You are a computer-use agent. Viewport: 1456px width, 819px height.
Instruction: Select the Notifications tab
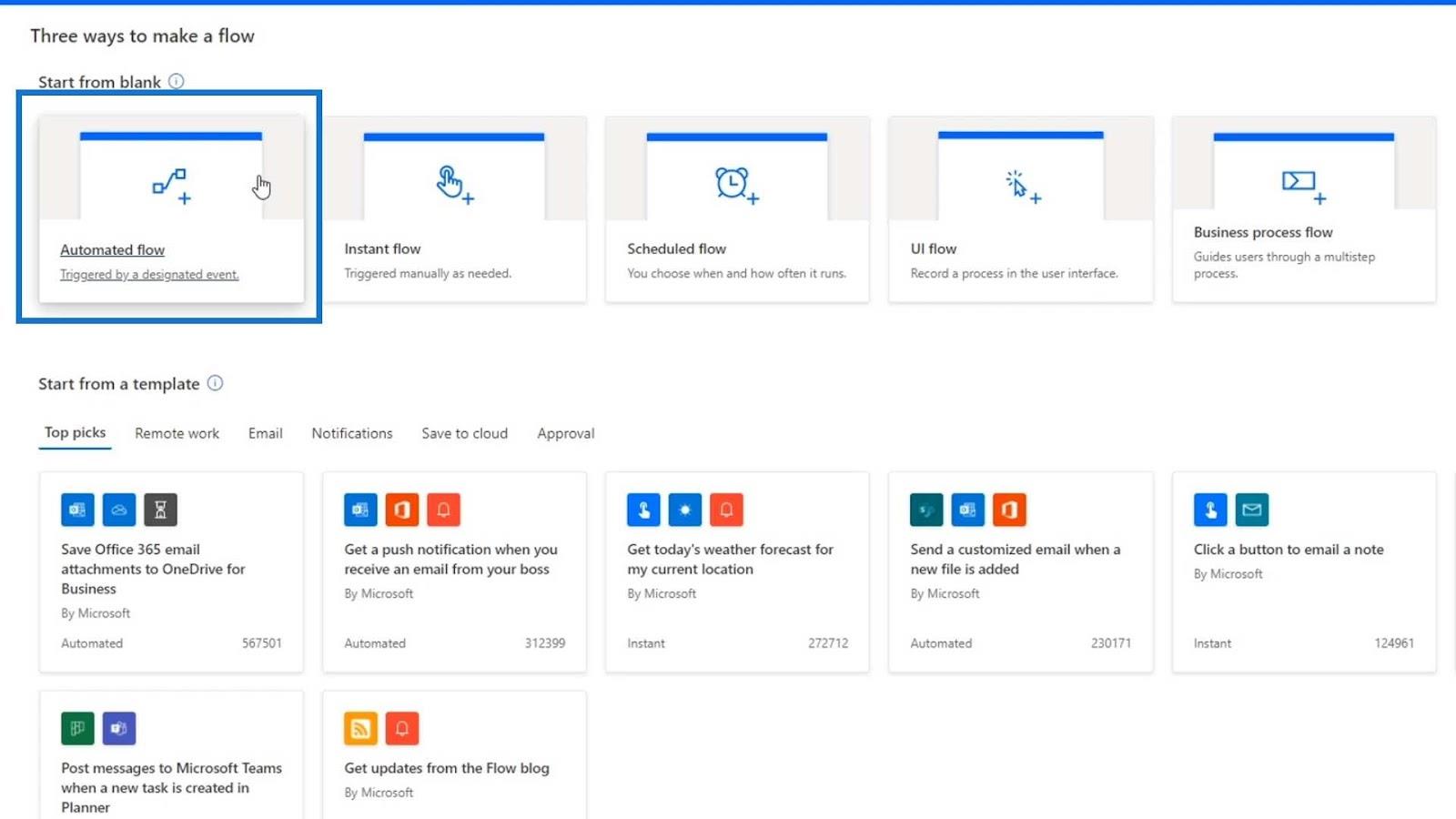click(x=352, y=433)
